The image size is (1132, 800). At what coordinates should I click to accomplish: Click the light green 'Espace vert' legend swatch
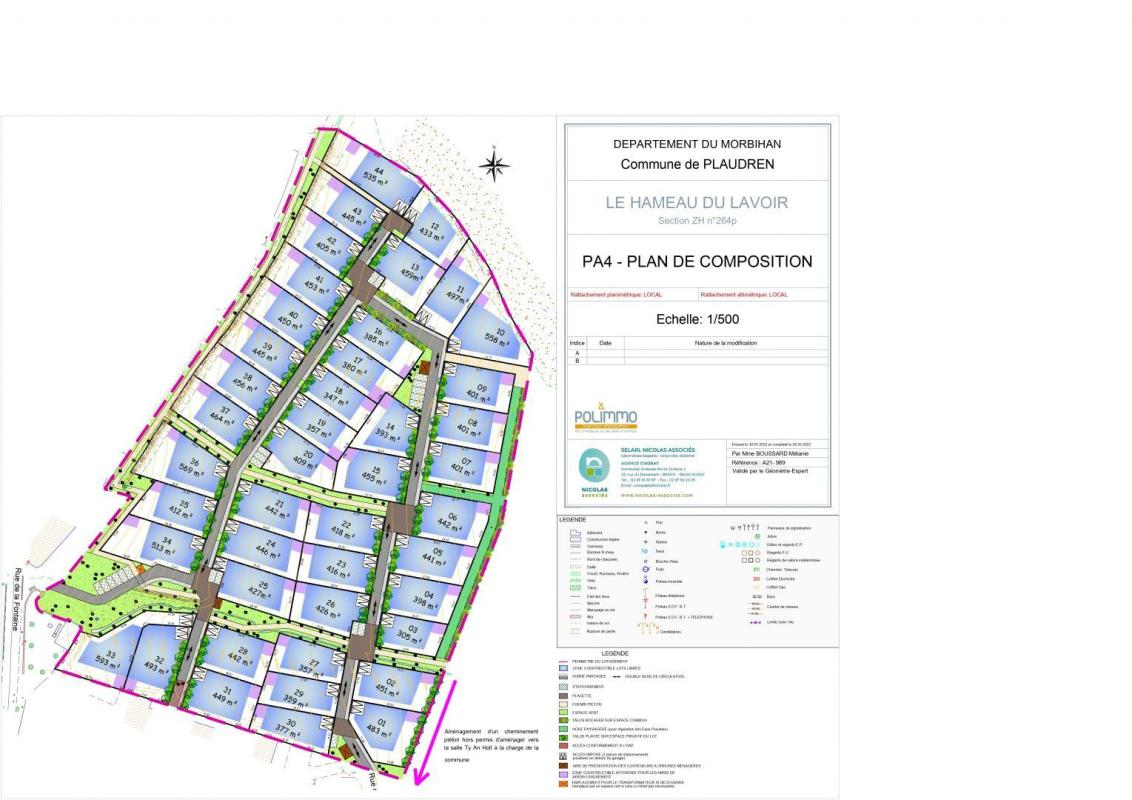[564, 713]
